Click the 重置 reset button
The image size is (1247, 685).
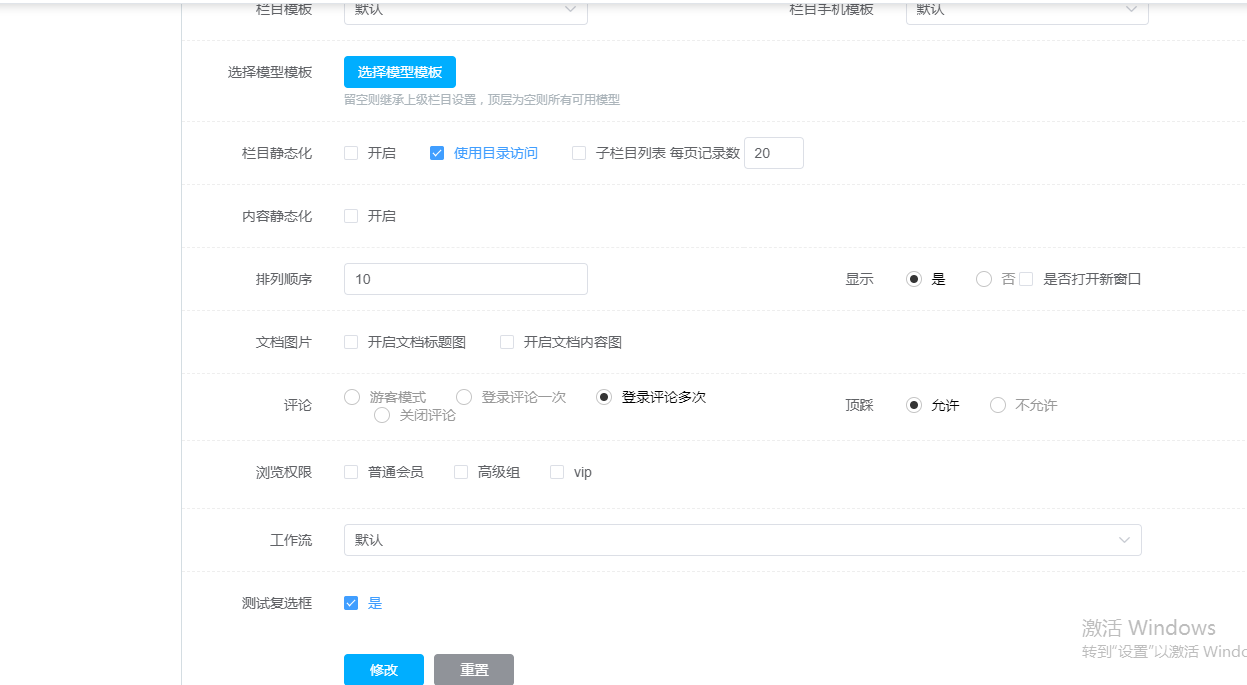[x=473, y=670]
